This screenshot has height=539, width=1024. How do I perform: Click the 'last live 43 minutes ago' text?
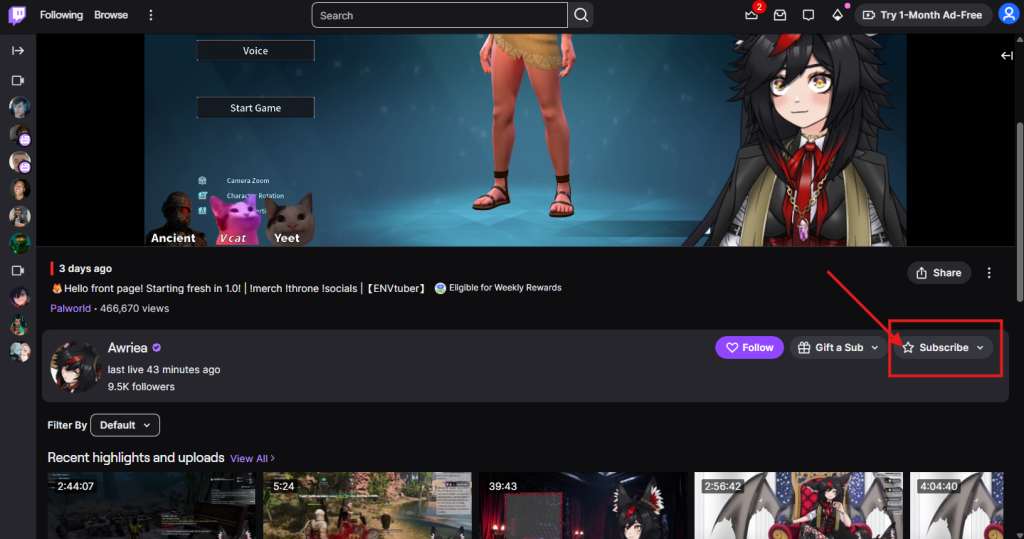tap(164, 370)
